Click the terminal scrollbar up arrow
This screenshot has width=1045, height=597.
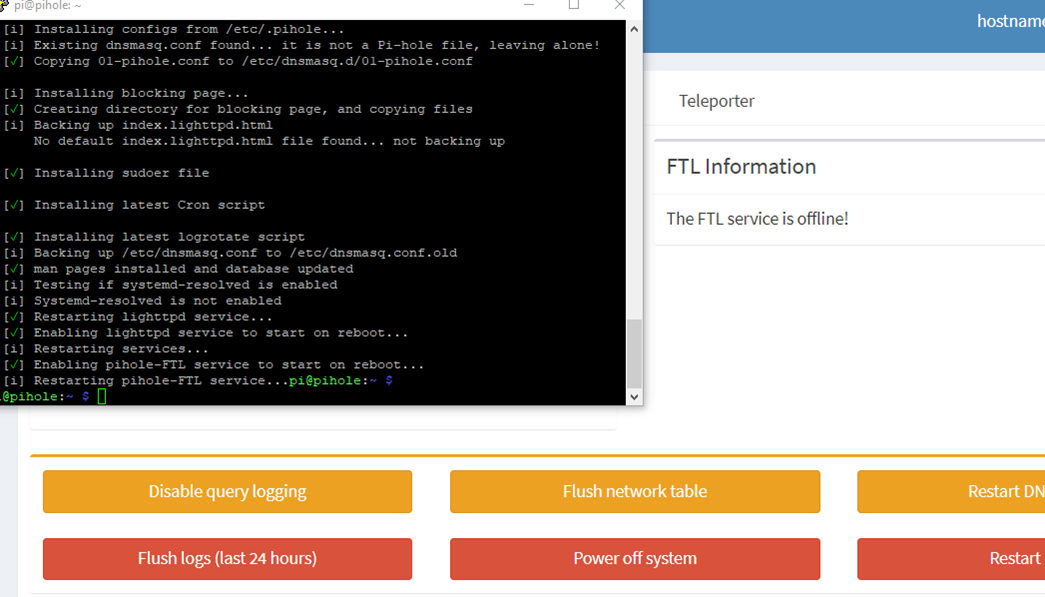pyautogui.click(x=634, y=29)
